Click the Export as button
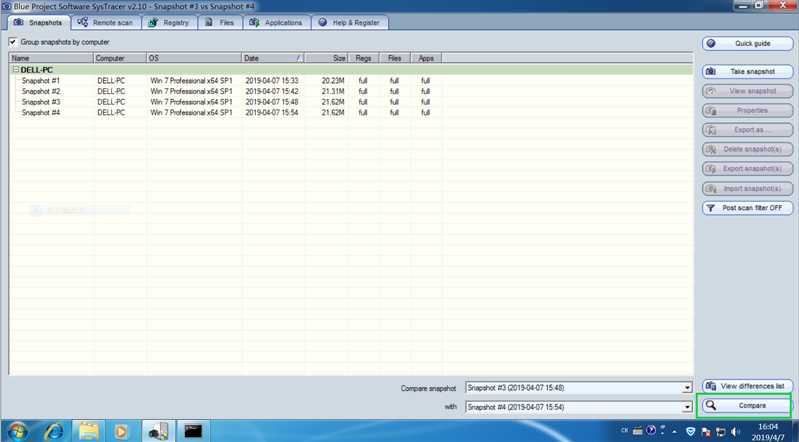799x442 pixels. (748, 130)
